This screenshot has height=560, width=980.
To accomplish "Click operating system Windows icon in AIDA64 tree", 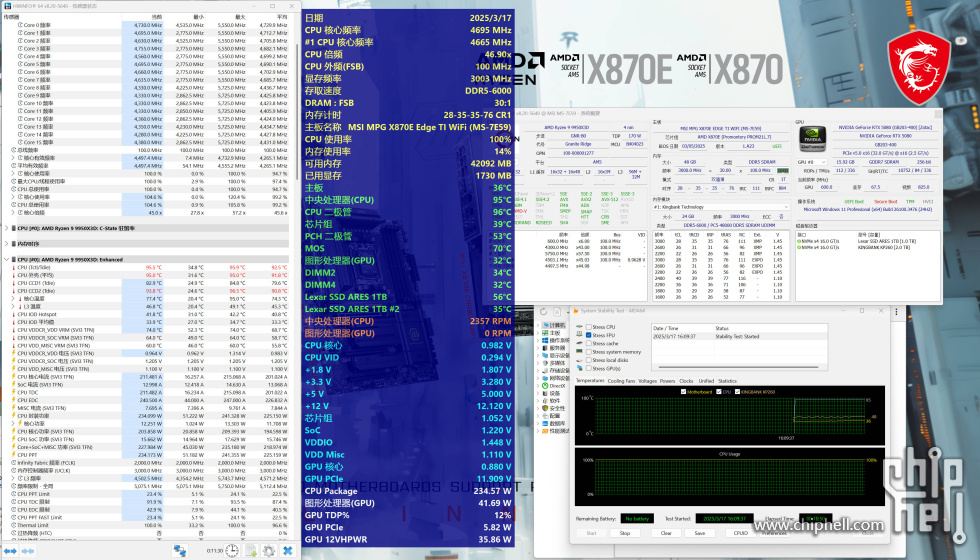I will click(x=544, y=340).
